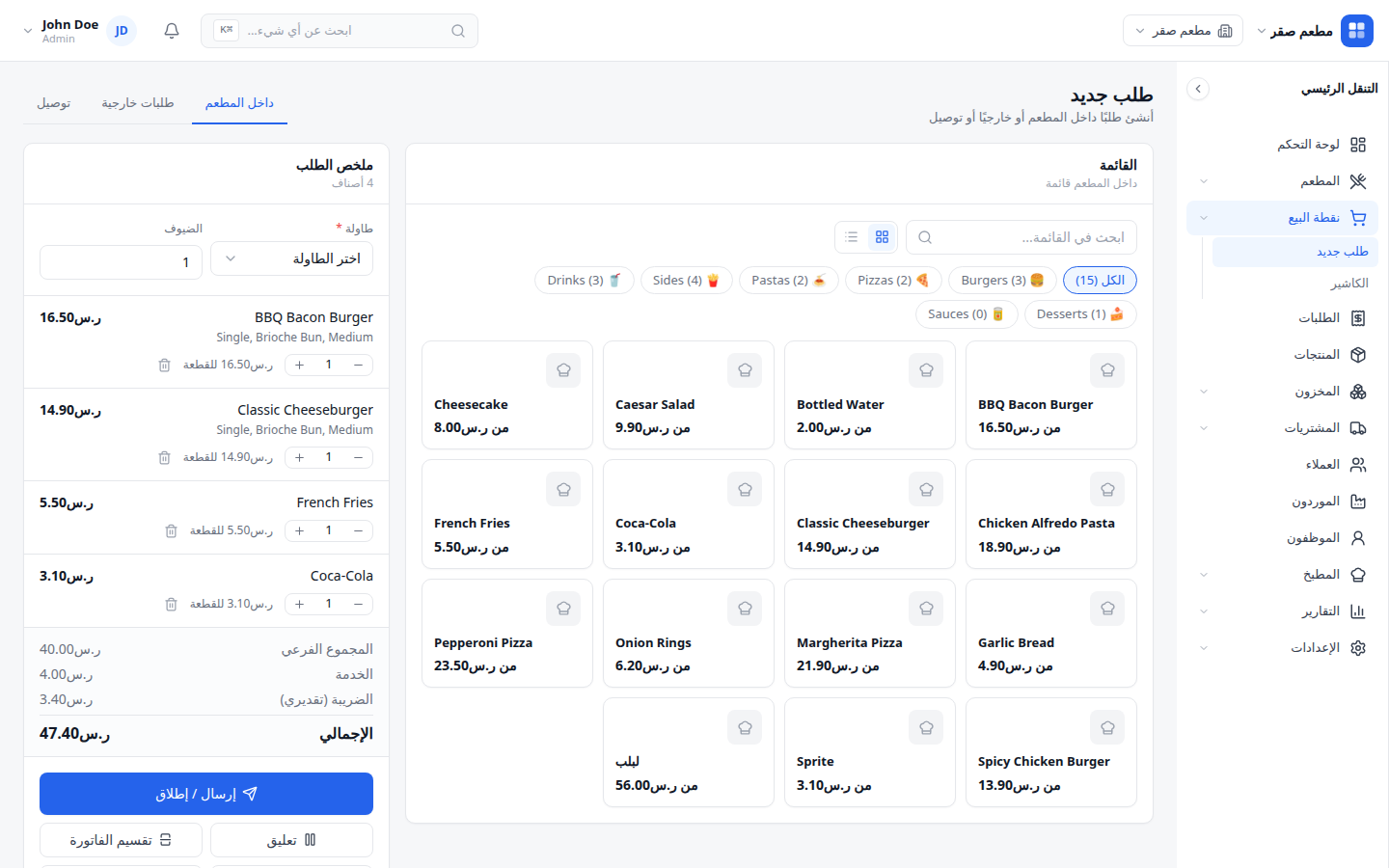The height and width of the screenshot is (868, 1389).
Task: Switch menu to list view
Action: pyautogui.click(x=852, y=237)
